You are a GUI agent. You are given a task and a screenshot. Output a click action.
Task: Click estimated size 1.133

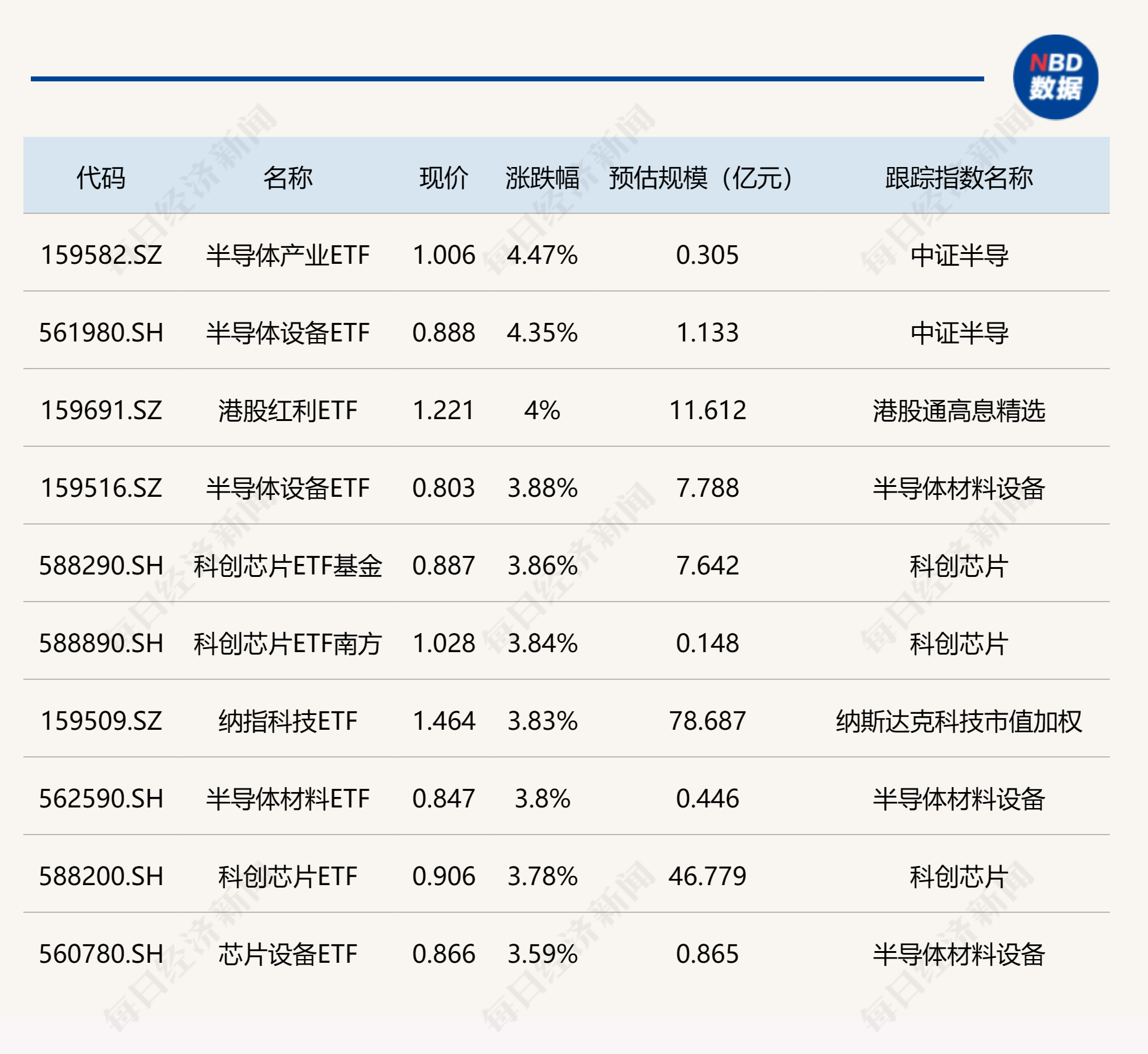point(707,333)
